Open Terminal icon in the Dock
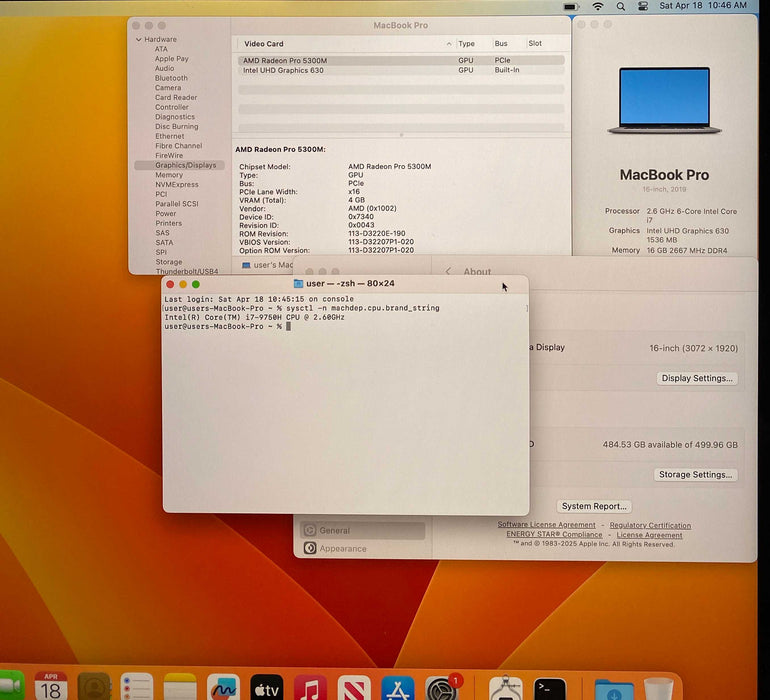The image size is (770, 700). click(550, 687)
